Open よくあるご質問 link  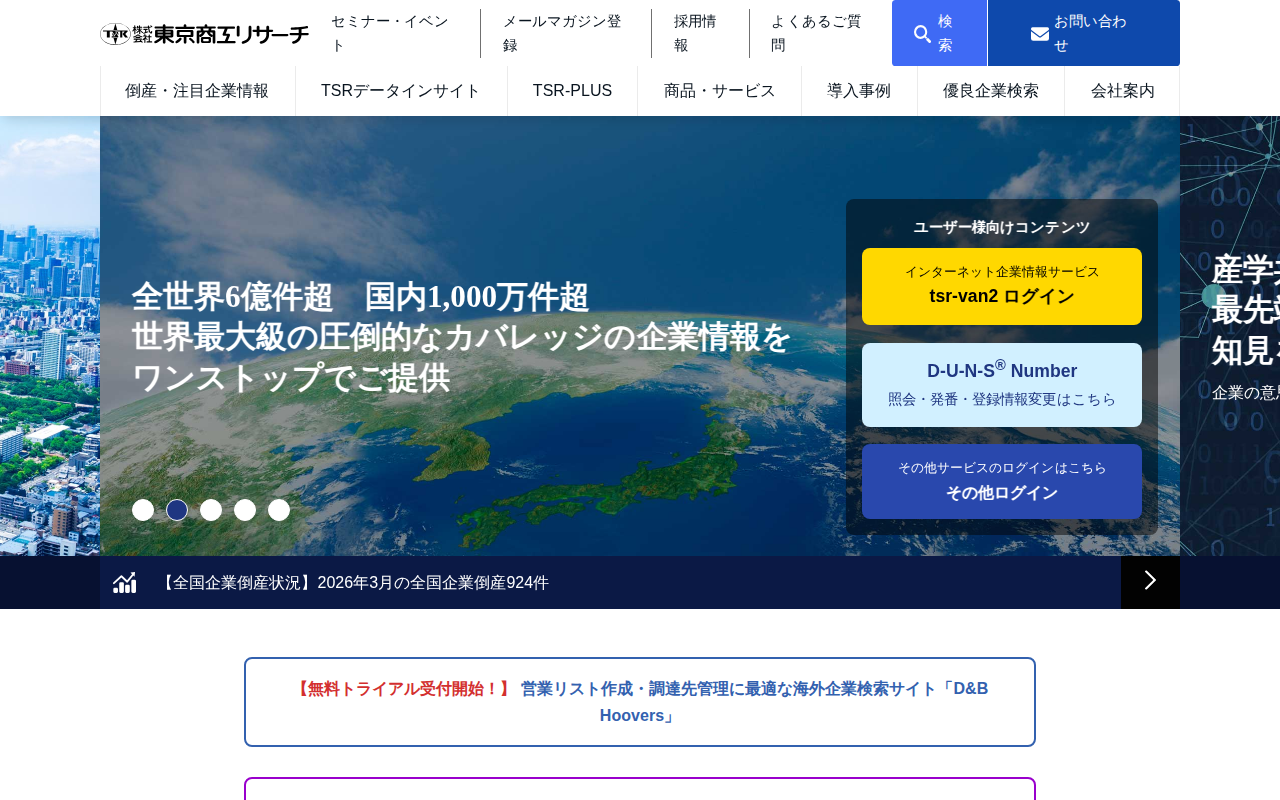click(x=820, y=33)
